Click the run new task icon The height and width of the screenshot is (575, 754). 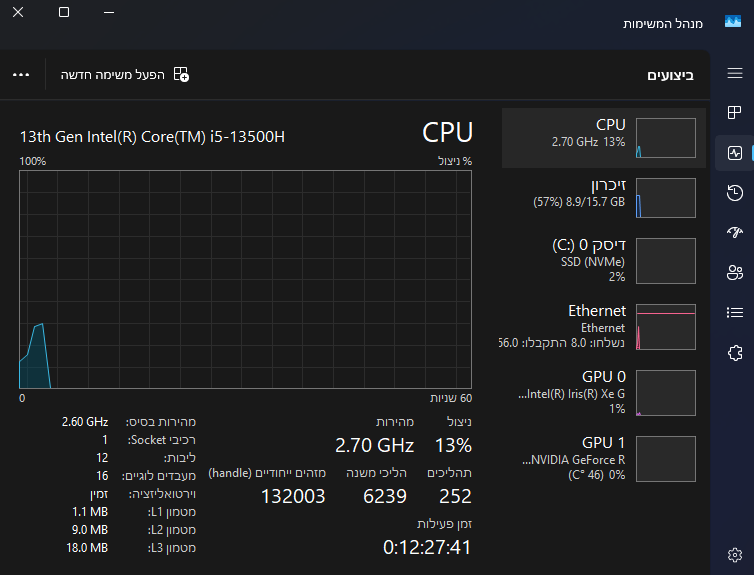tap(181, 75)
